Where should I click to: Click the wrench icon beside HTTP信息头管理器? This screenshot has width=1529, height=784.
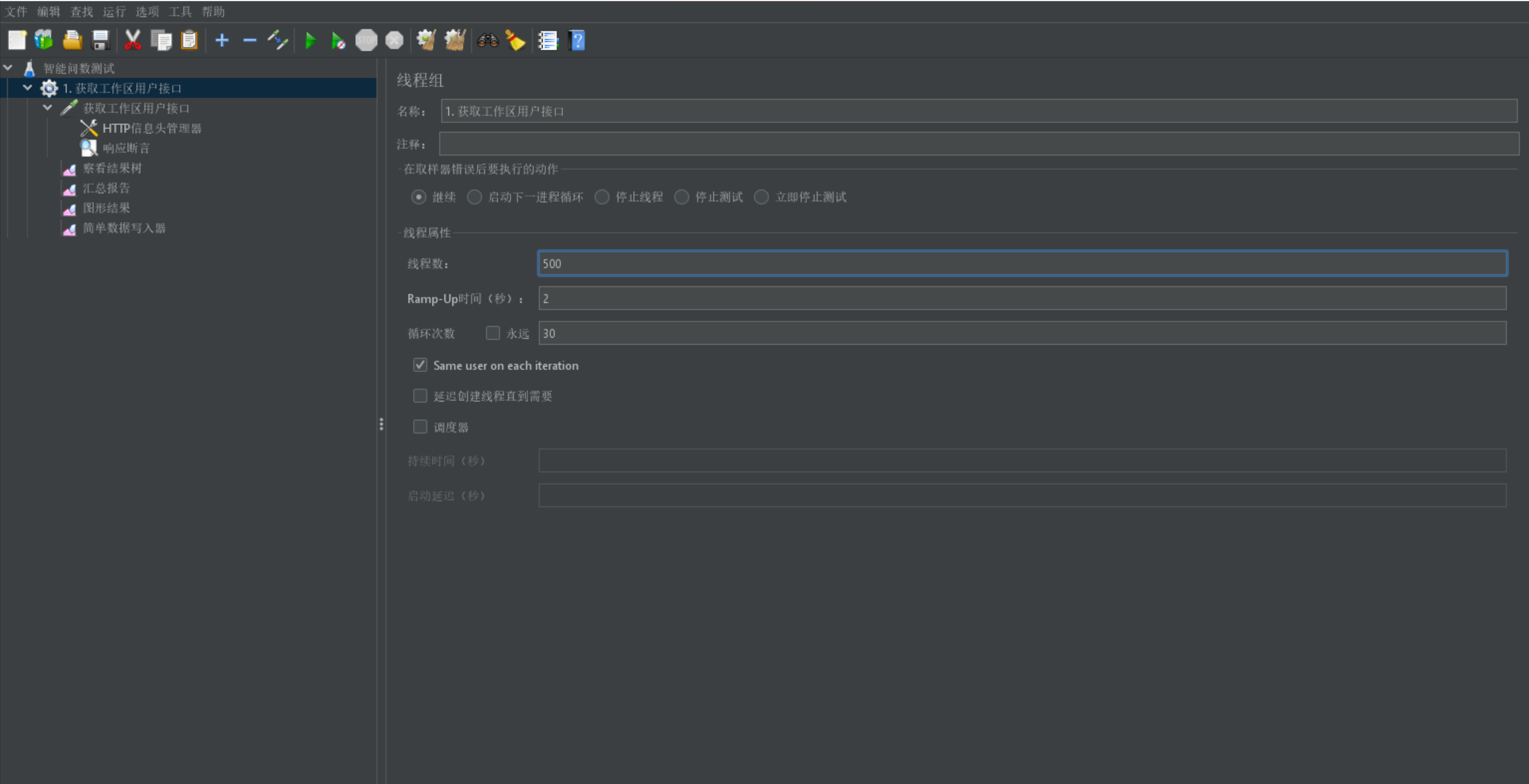(x=88, y=128)
